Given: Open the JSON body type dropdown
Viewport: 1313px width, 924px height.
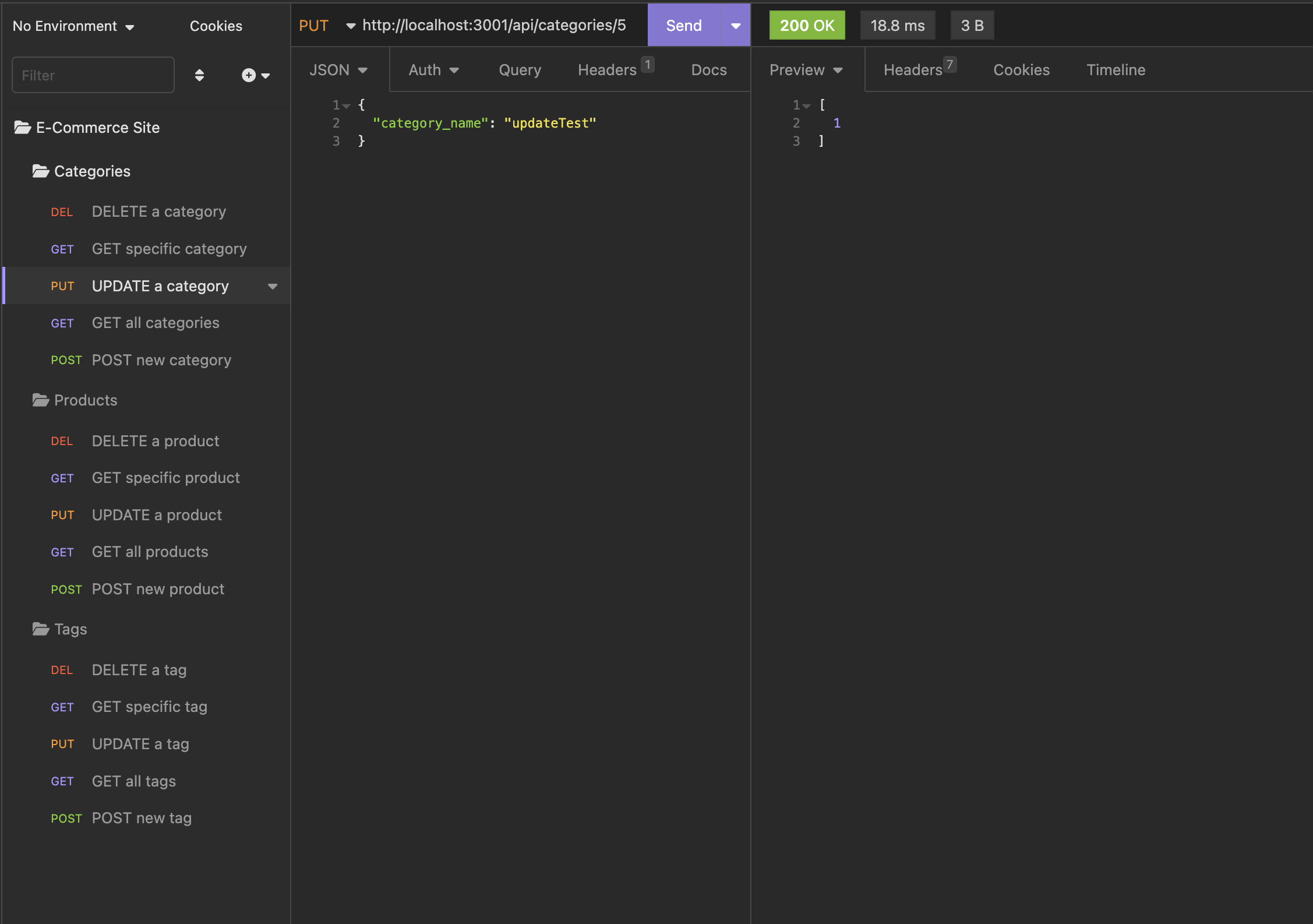Looking at the screenshot, I should (338, 69).
